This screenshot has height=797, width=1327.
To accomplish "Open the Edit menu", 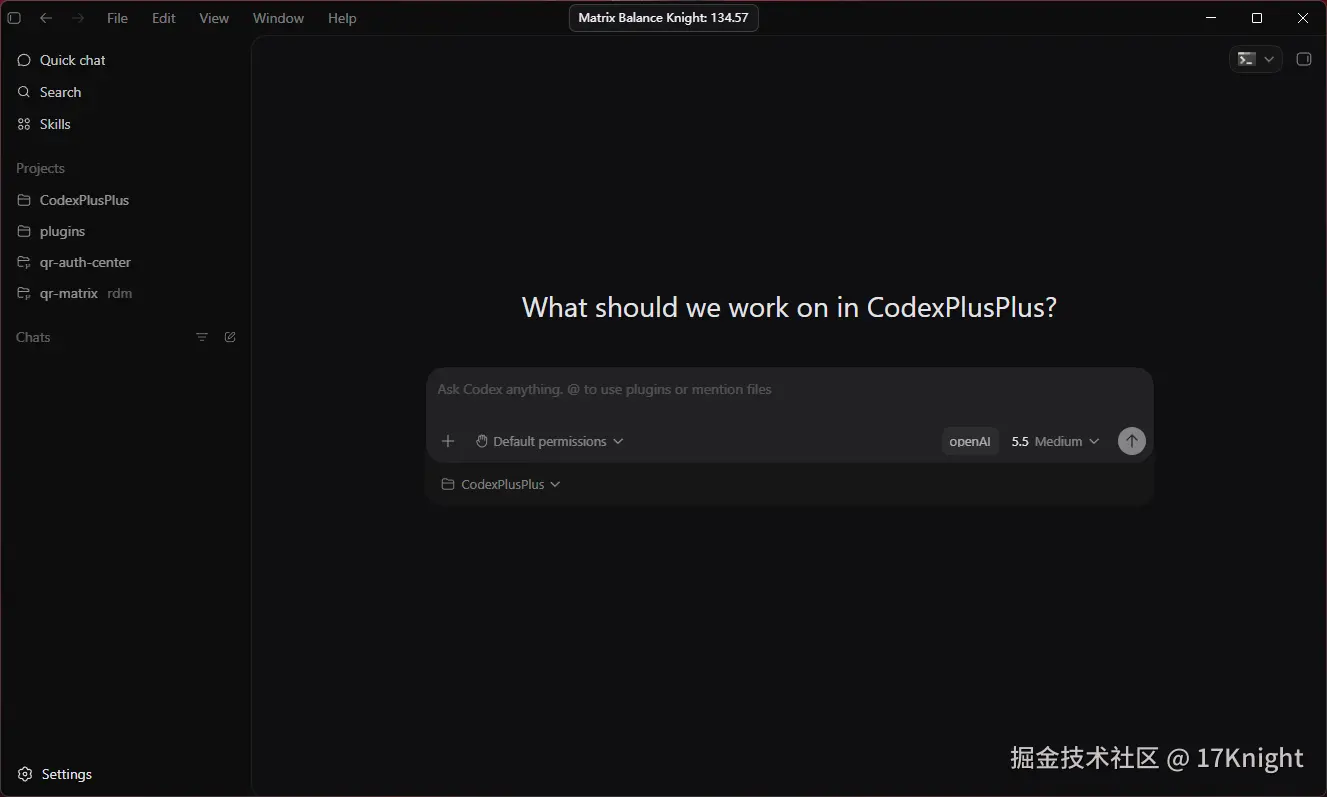I will coord(164,18).
